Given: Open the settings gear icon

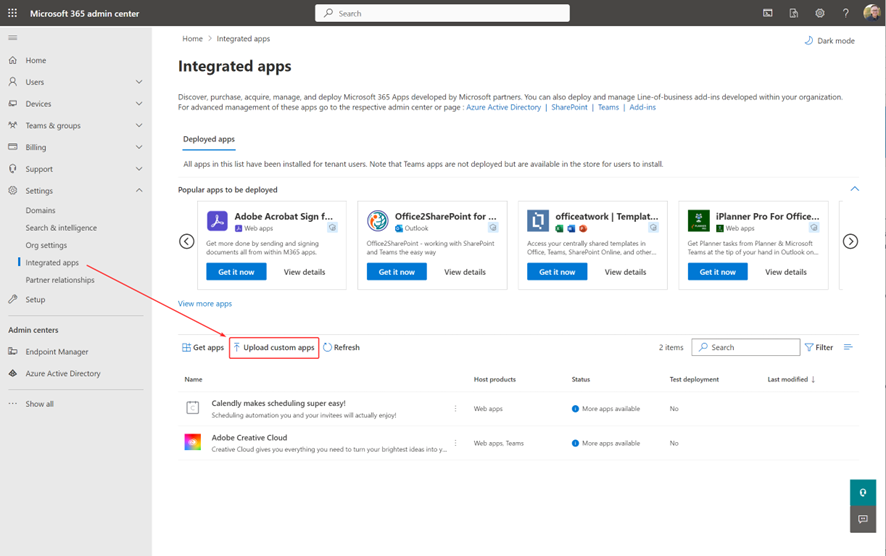Looking at the screenshot, I should click(819, 13).
